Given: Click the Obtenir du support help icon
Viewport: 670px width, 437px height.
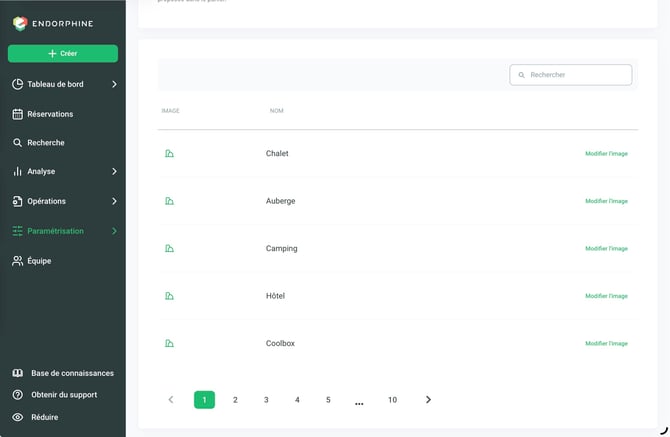Looking at the screenshot, I should pyautogui.click(x=18, y=395).
